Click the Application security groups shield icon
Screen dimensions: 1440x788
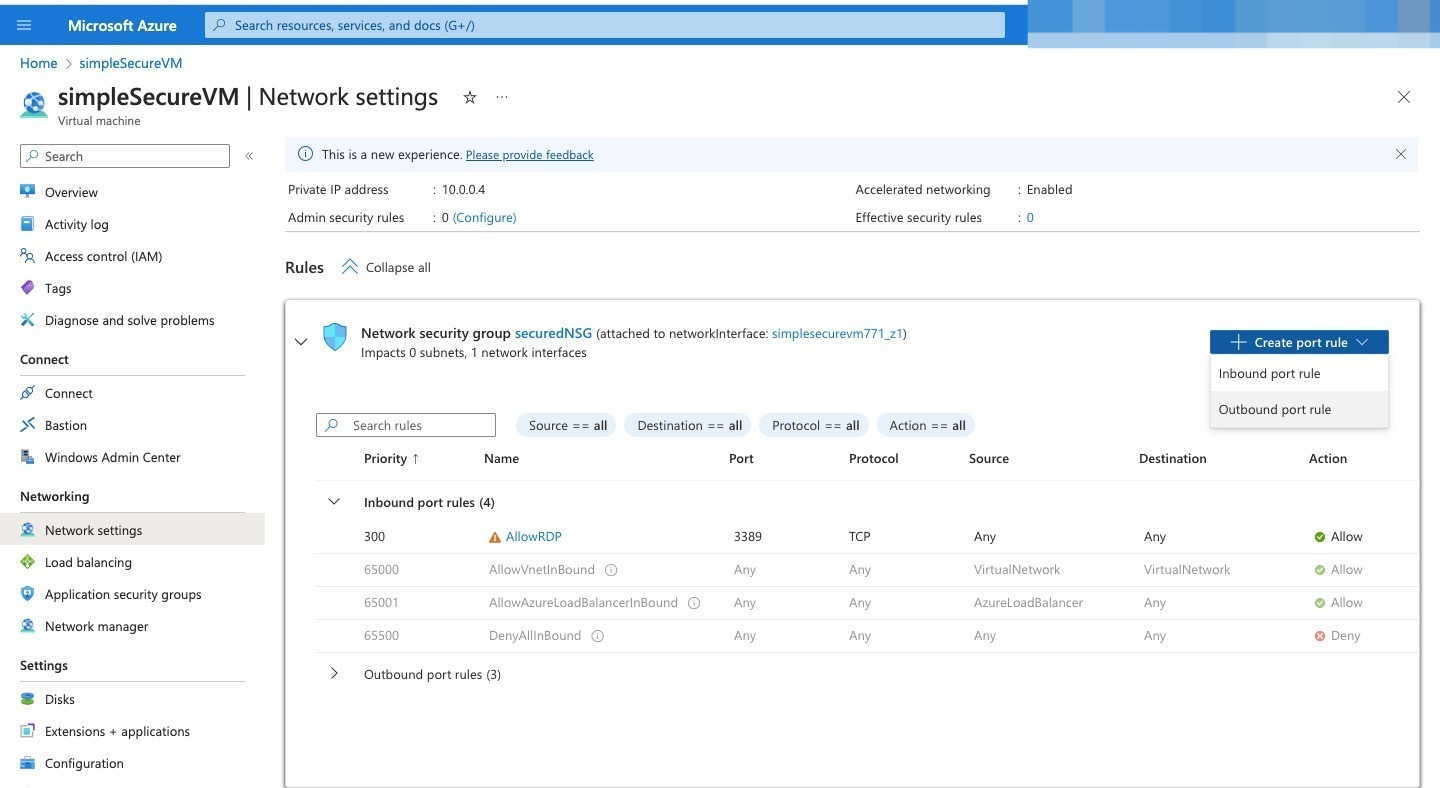(x=28, y=594)
